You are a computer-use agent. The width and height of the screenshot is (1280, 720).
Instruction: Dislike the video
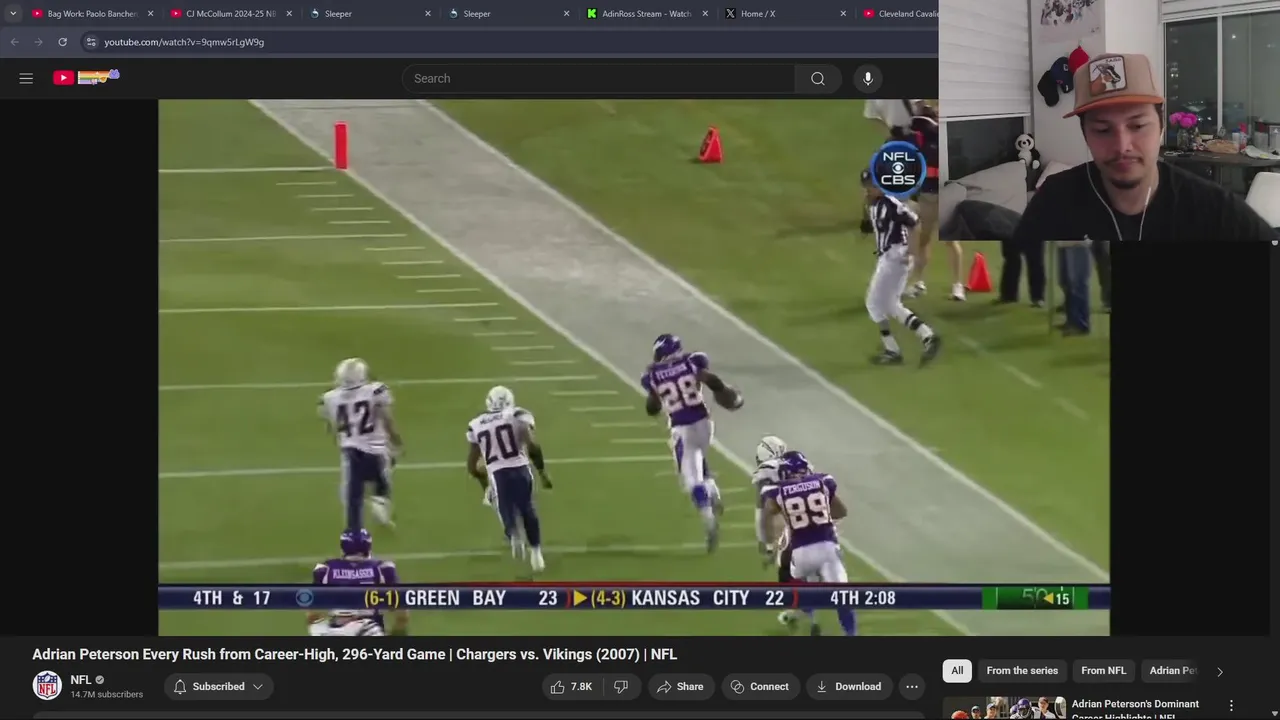pyautogui.click(x=621, y=686)
